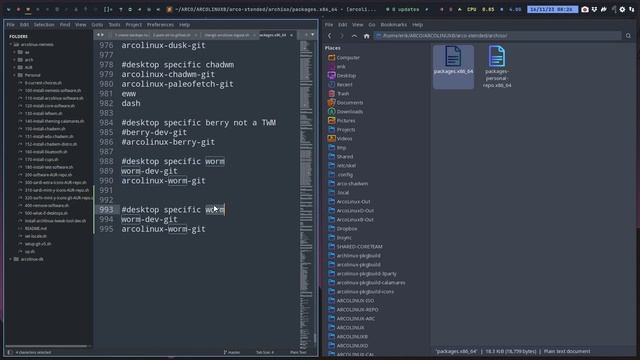Open Recent in Places sidebar

[x=344, y=84]
